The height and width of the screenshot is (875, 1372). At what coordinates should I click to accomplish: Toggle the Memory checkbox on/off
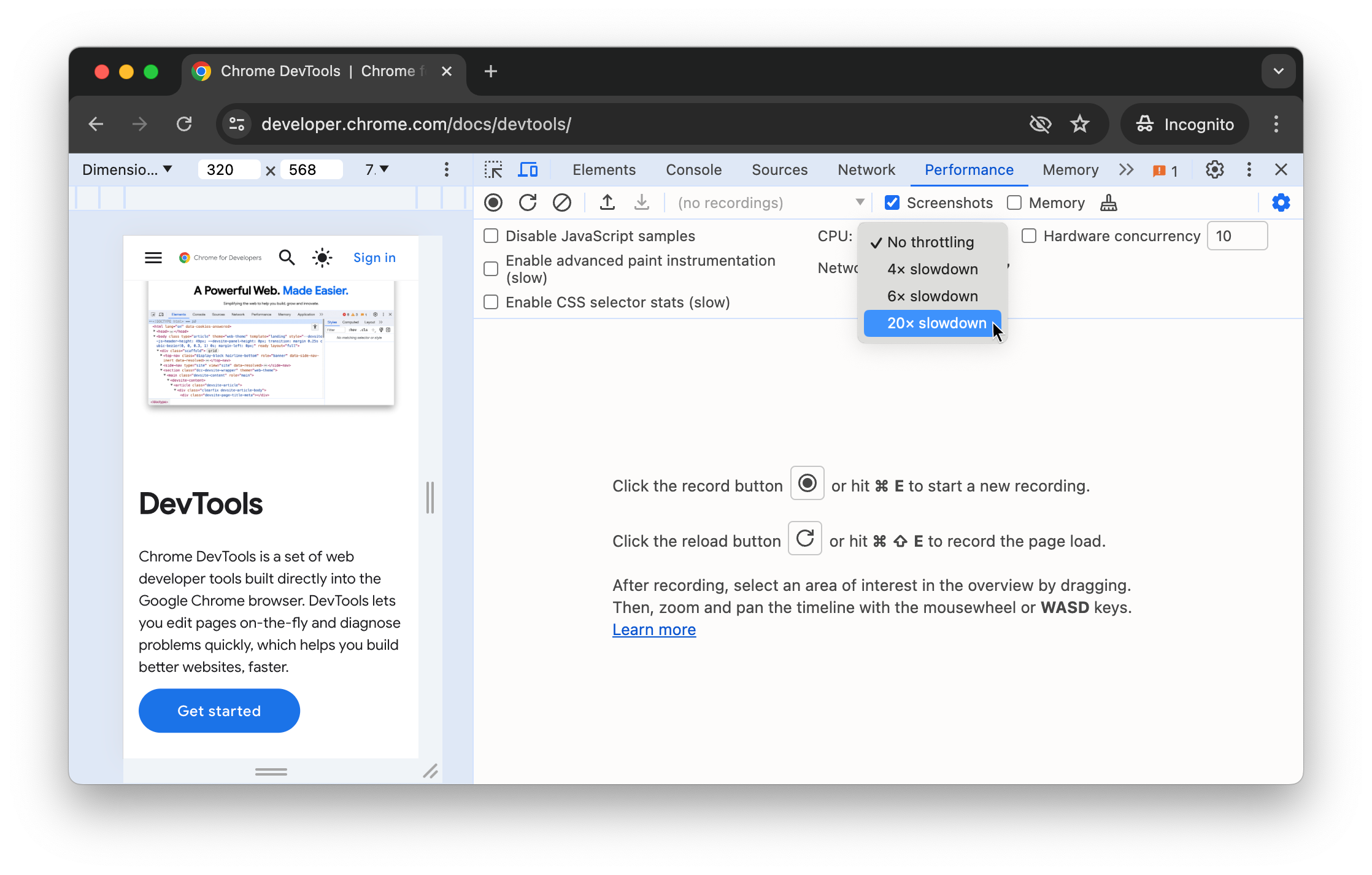(1014, 202)
